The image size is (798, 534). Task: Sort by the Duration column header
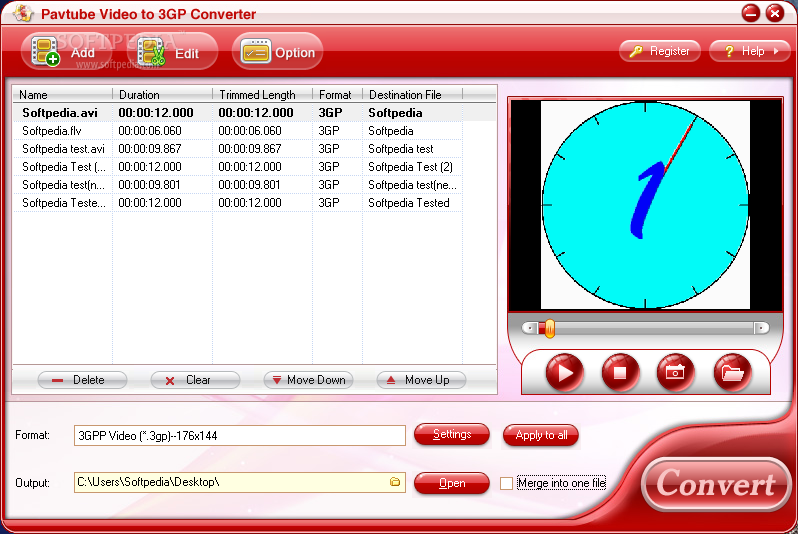[162, 95]
